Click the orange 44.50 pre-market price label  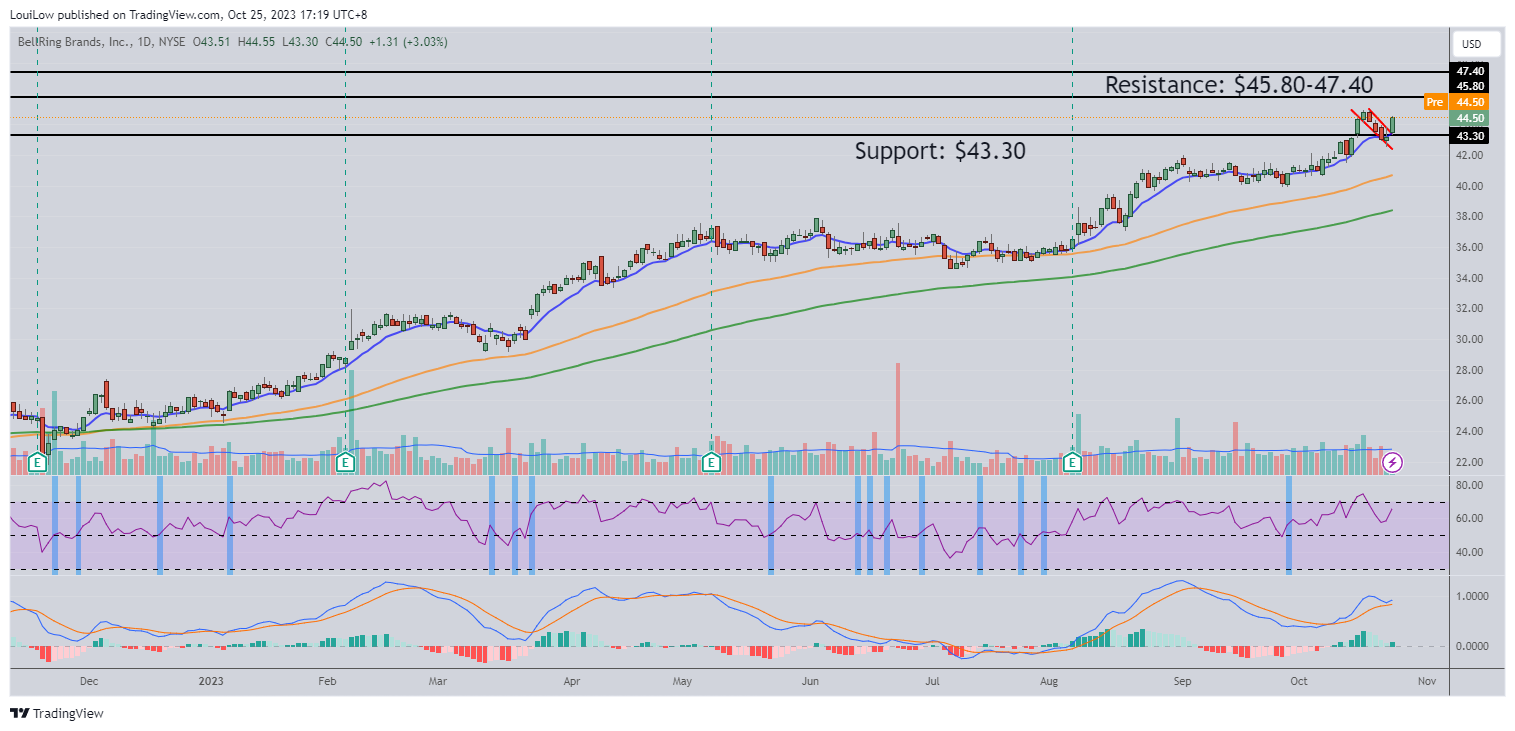(1470, 102)
